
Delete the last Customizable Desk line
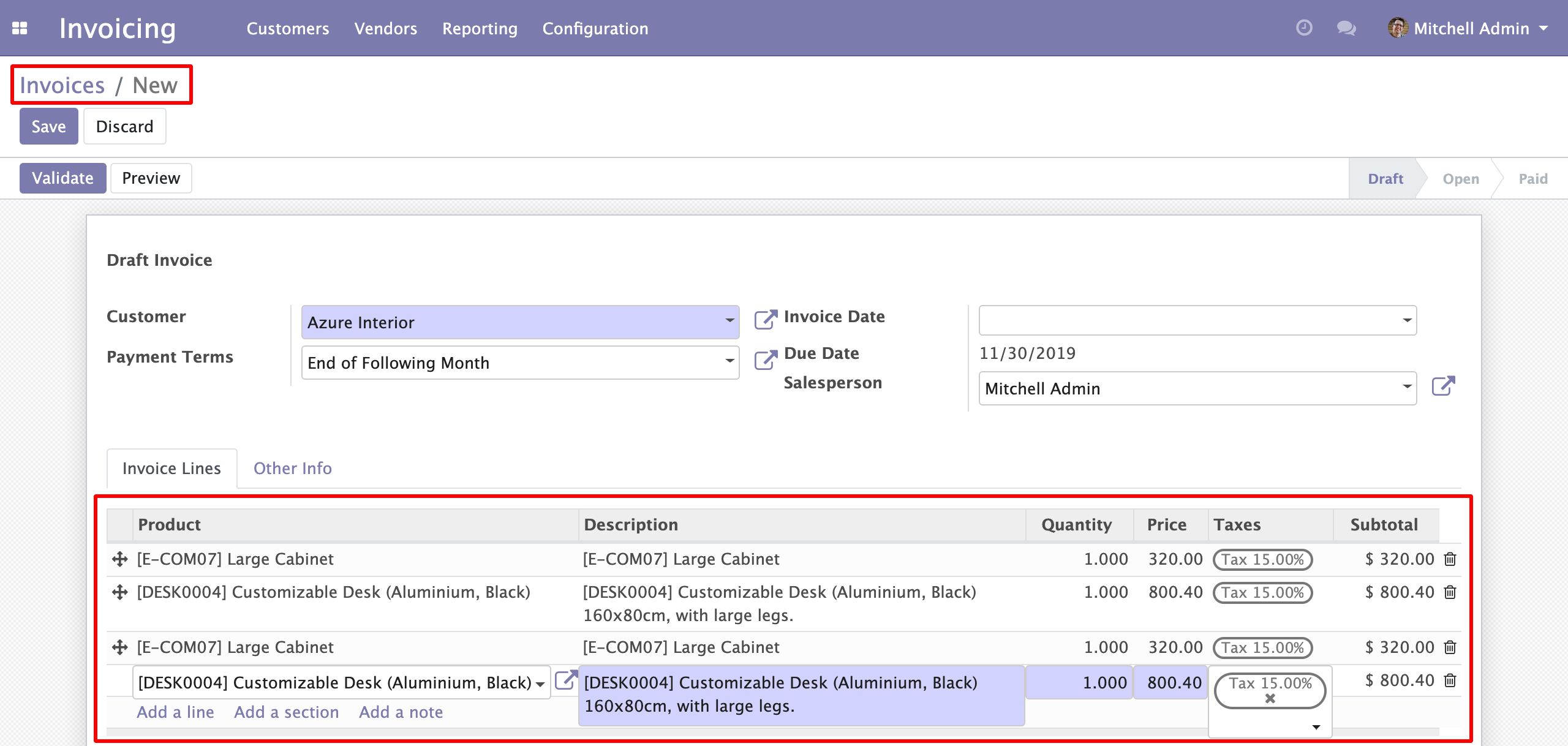[x=1450, y=680]
